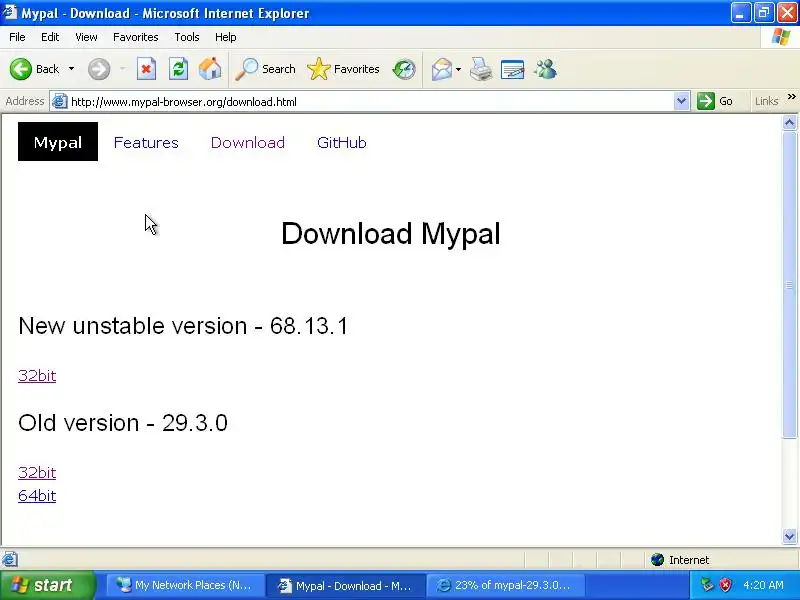Screen dimensions: 800x600
Task: Click the Download Mypal heading
Action: 391,234
